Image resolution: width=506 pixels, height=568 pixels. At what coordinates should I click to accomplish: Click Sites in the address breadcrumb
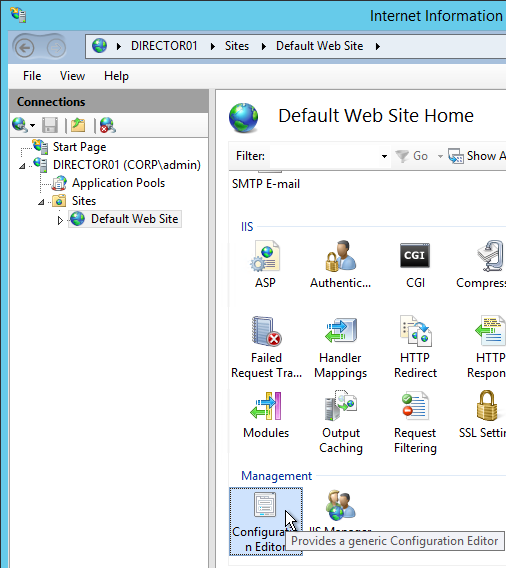(237, 46)
